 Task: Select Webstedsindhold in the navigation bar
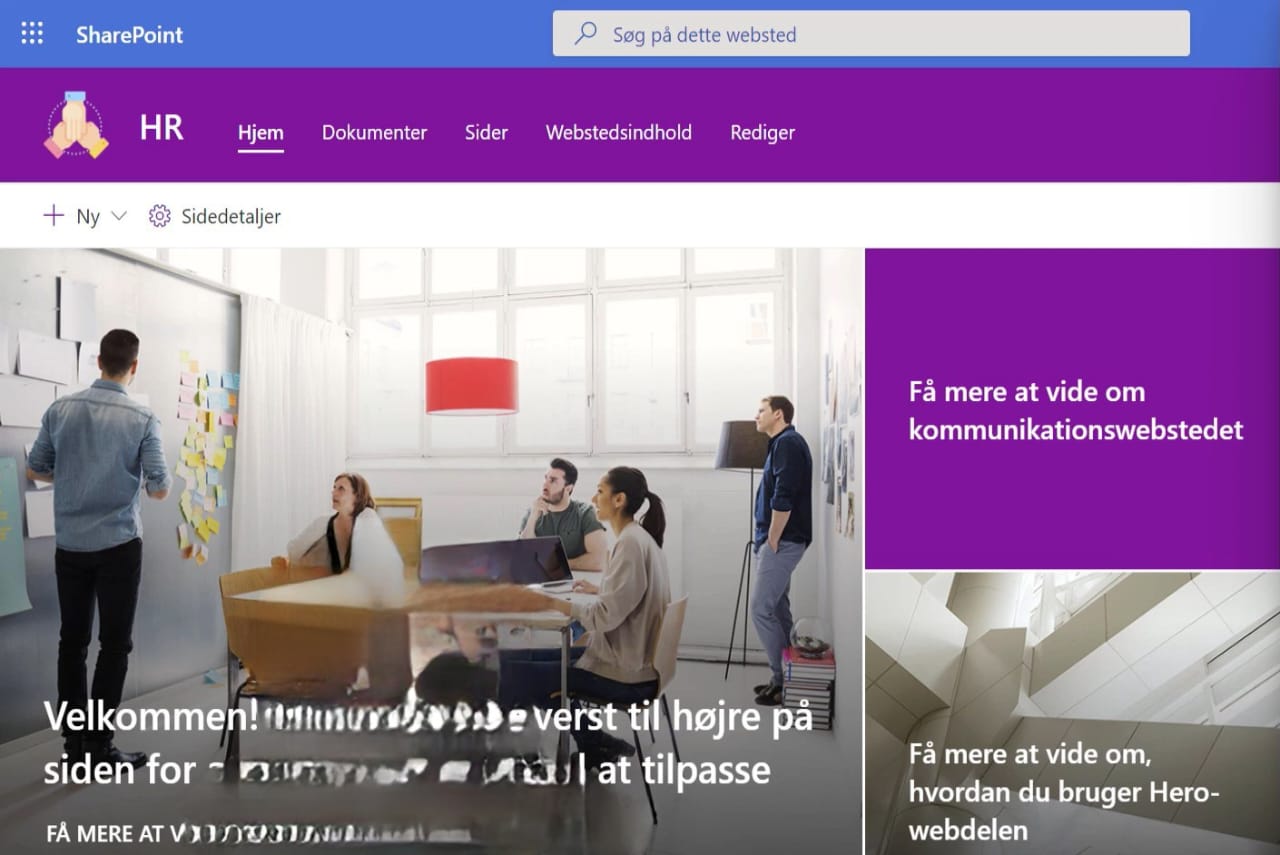619,132
